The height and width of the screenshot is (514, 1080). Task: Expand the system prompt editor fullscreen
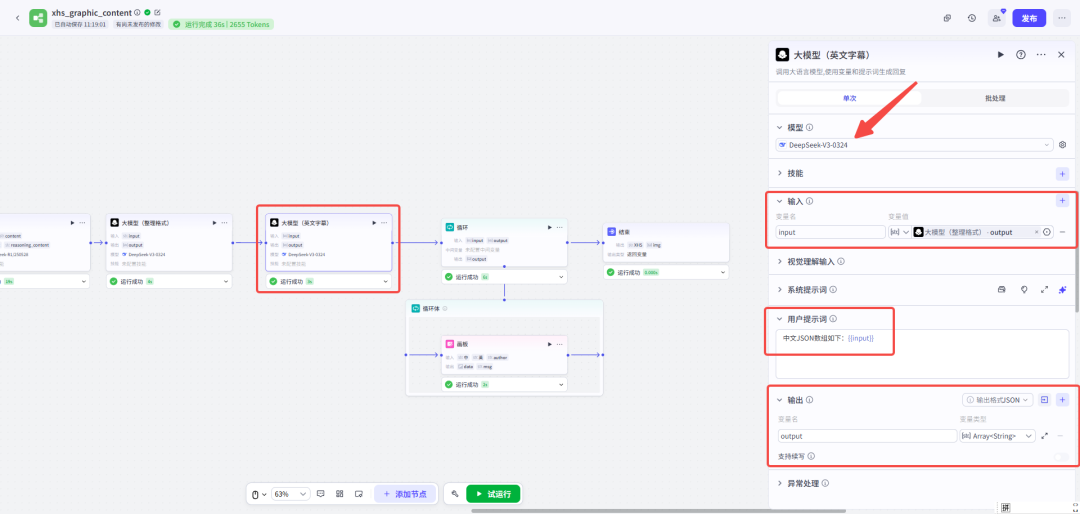coord(1044,289)
